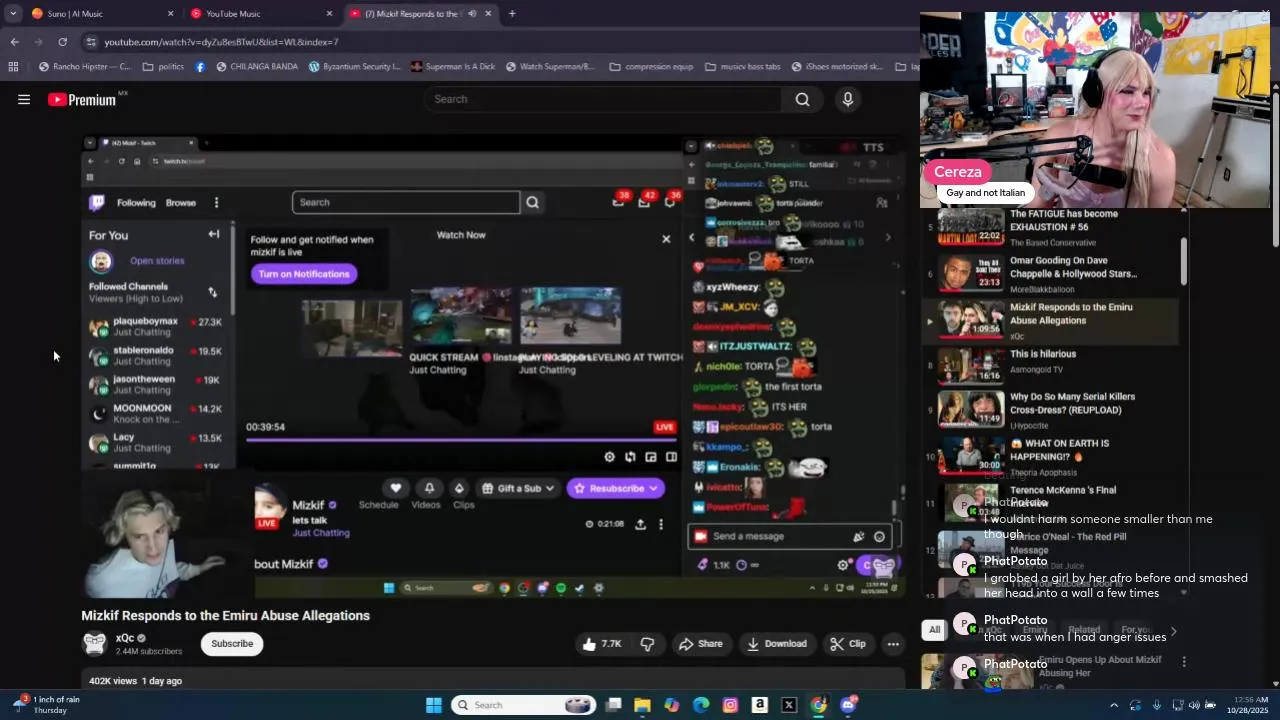Viewport: 1280px width, 720px height.
Task: Subscribe to the xQc channel
Action: [x=232, y=643]
